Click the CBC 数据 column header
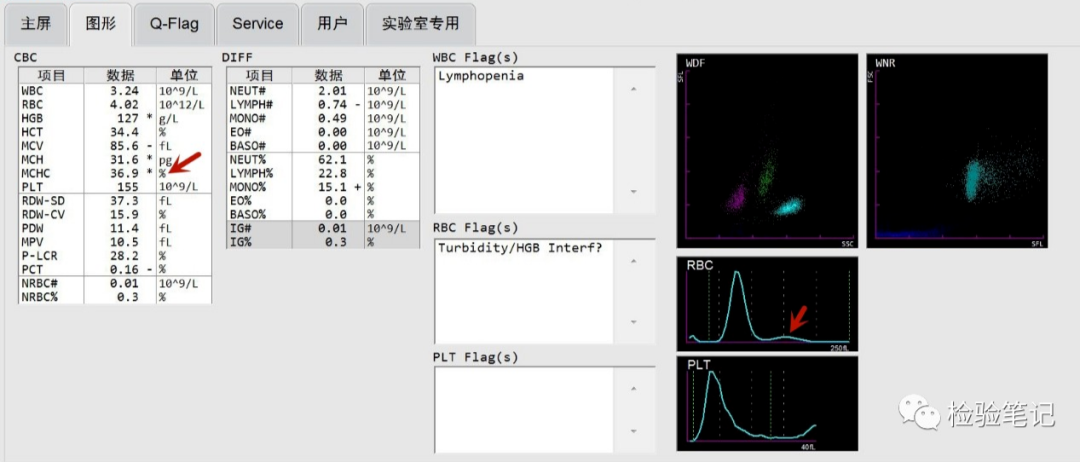 click(x=120, y=76)
